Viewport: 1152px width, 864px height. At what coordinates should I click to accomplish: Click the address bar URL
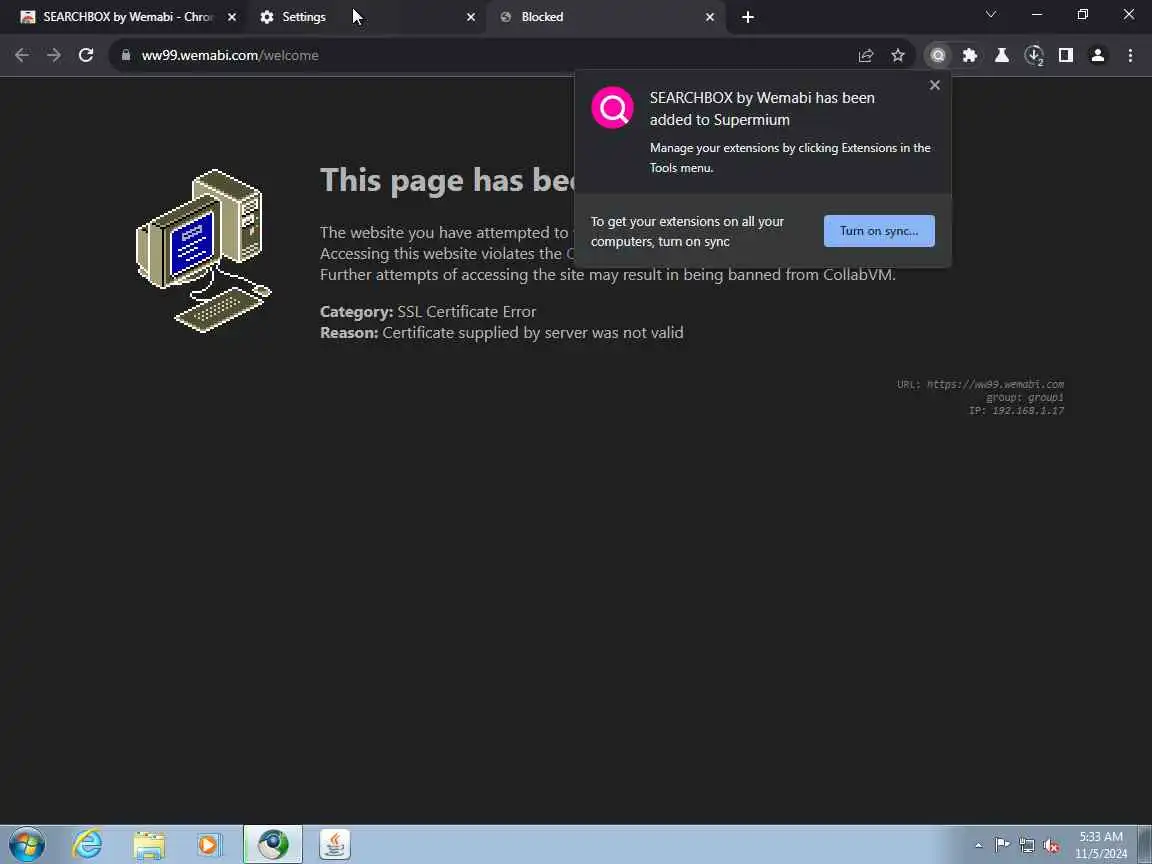tap(230, 55)
